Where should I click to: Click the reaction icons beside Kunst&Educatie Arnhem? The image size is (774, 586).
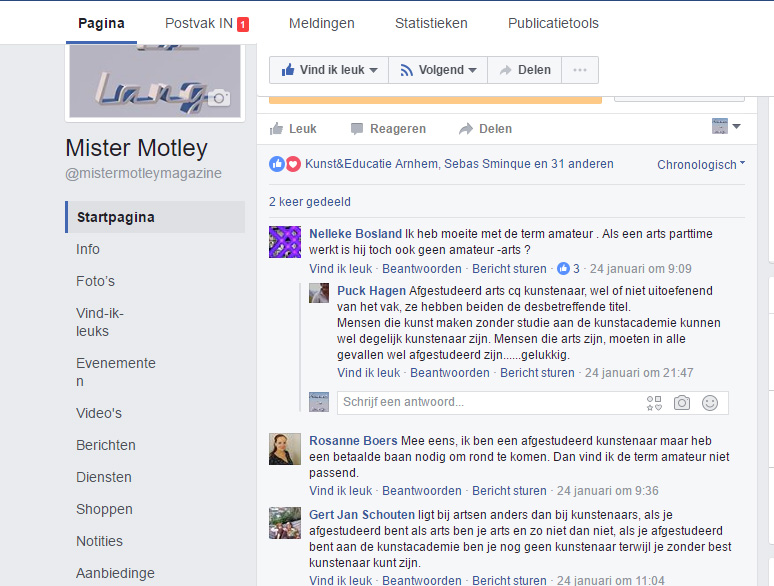pyautogui.click(x=284, y=164)
